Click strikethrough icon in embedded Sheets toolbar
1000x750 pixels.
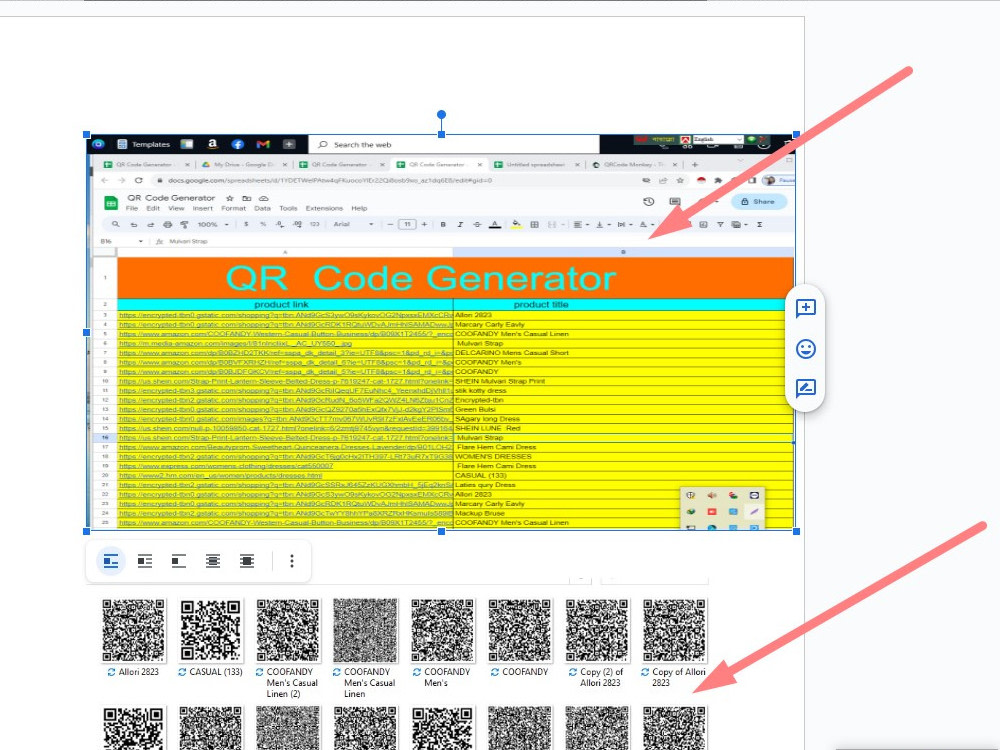pos(477,224)
